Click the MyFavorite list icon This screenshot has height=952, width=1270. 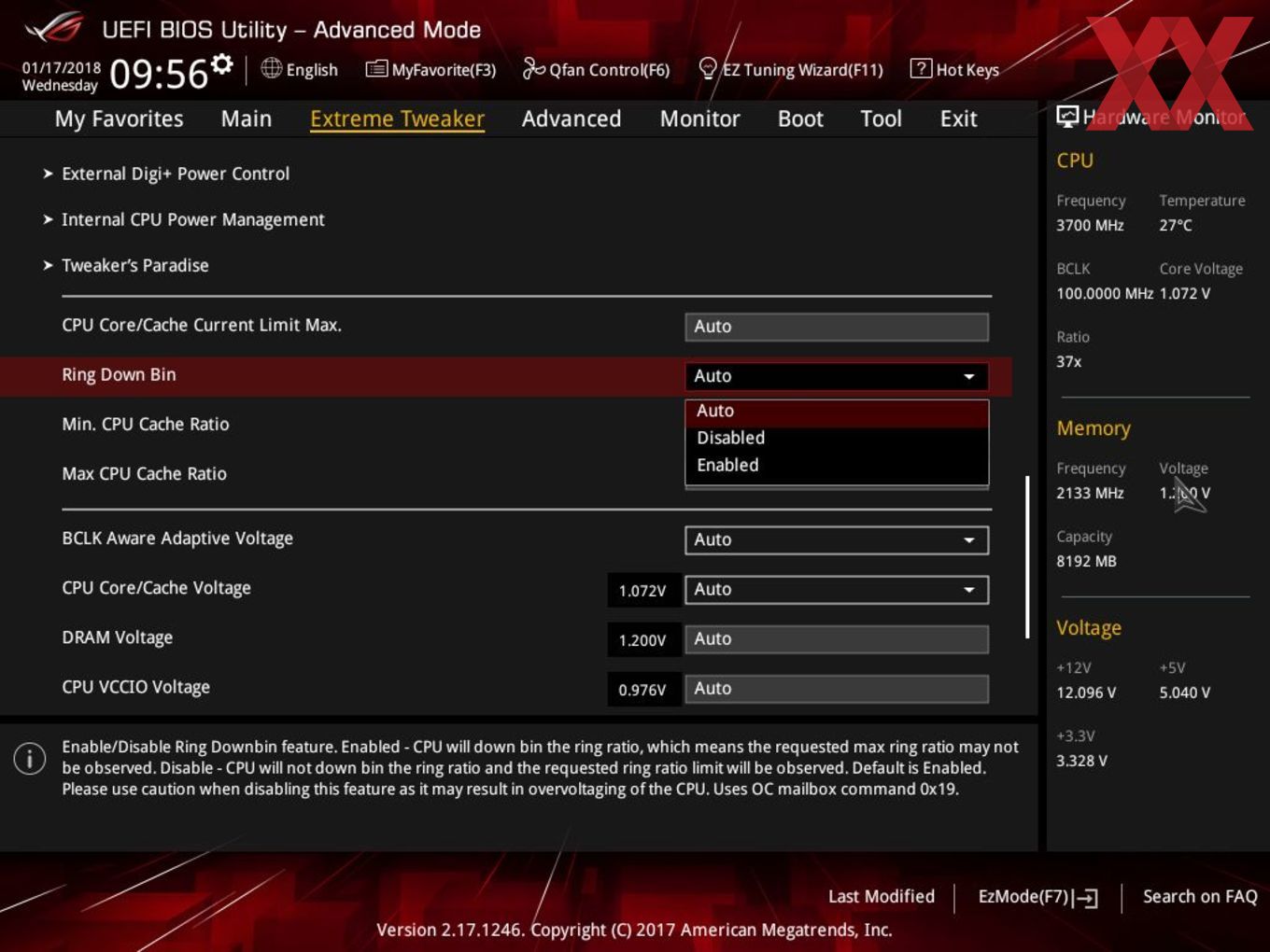click(x=375, y=69)
